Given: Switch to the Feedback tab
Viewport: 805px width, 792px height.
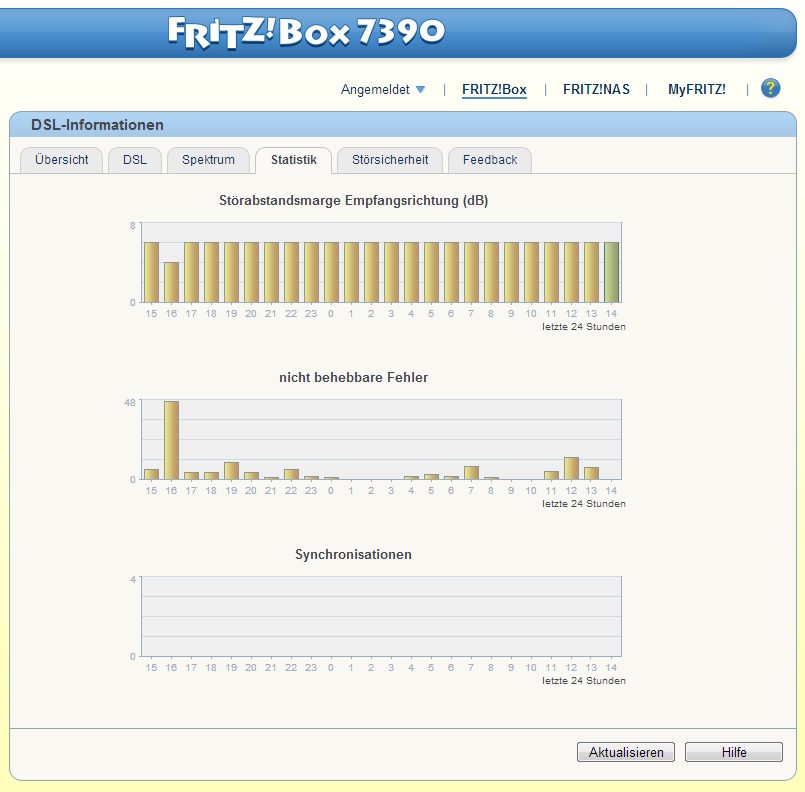Looking at the screenshot, I should pyautogui.click(x=490, y=160).
